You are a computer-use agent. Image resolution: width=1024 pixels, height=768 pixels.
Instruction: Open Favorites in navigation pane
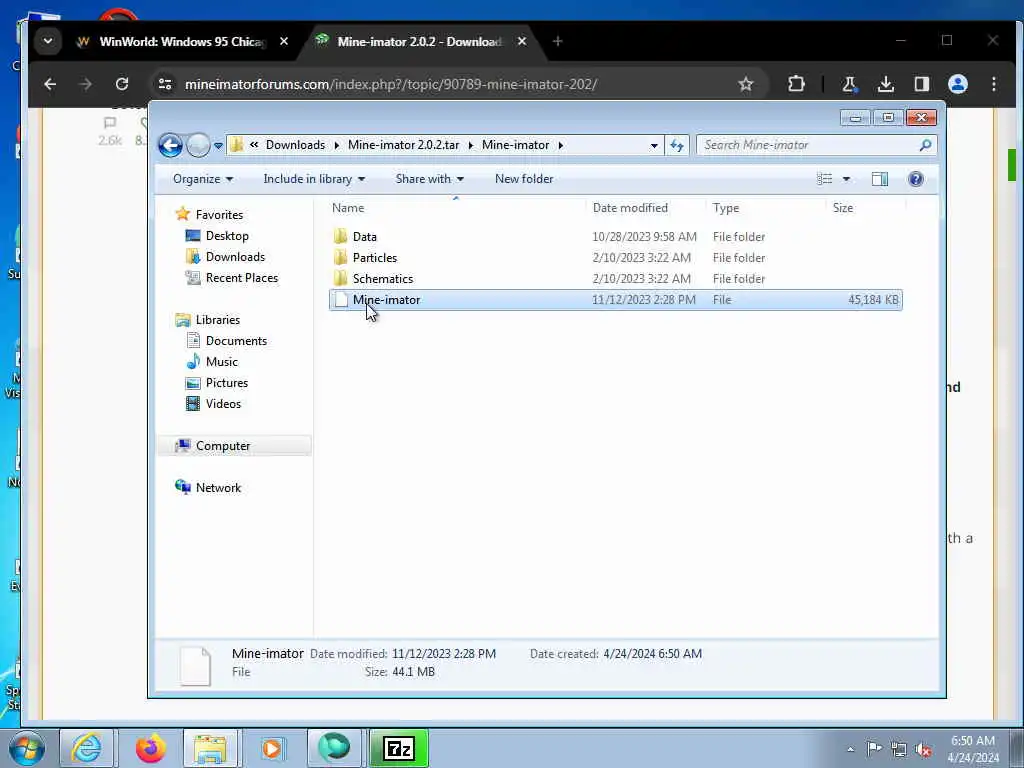(x=219, y=215)
